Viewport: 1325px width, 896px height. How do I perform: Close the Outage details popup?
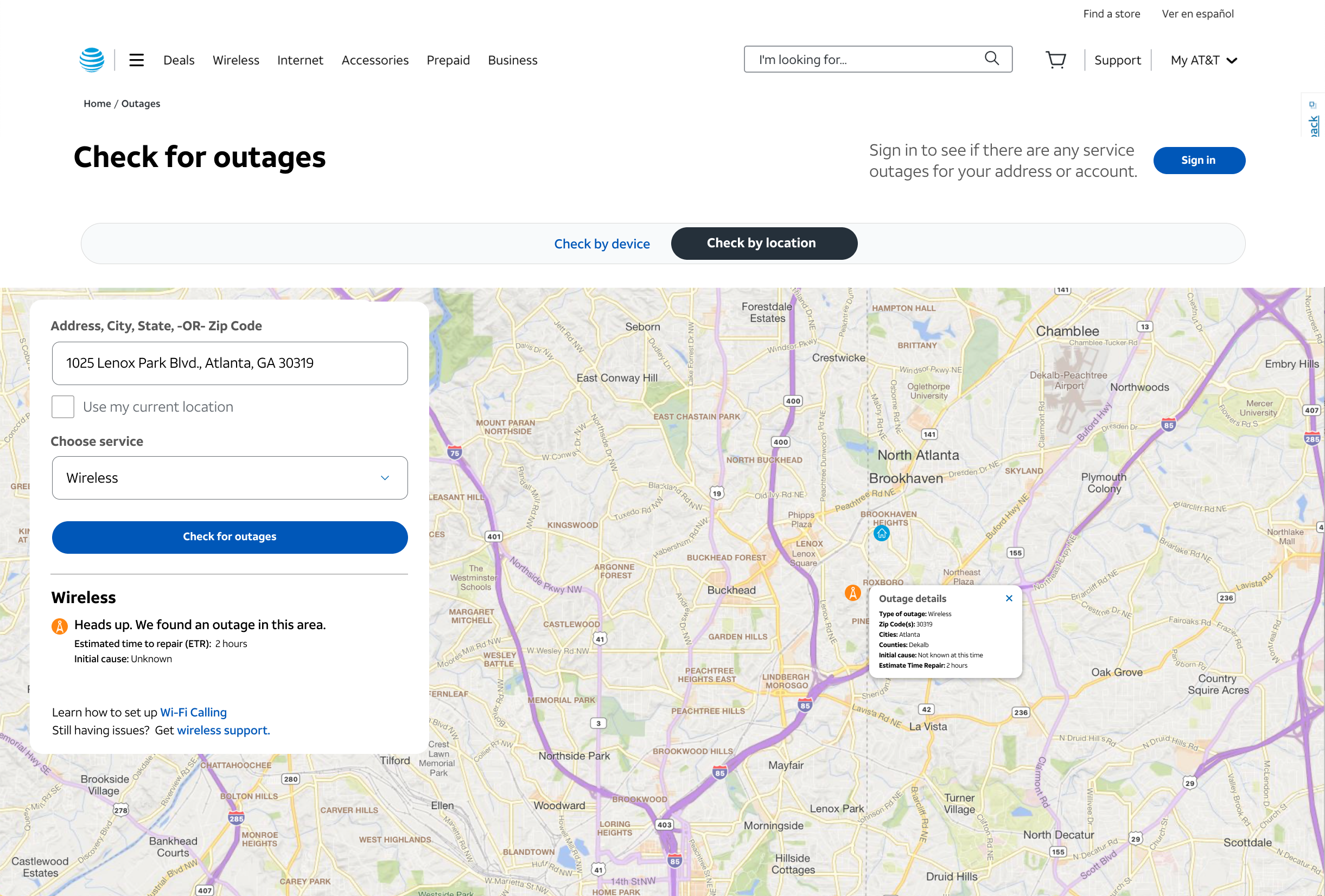tap(1009, 598)
